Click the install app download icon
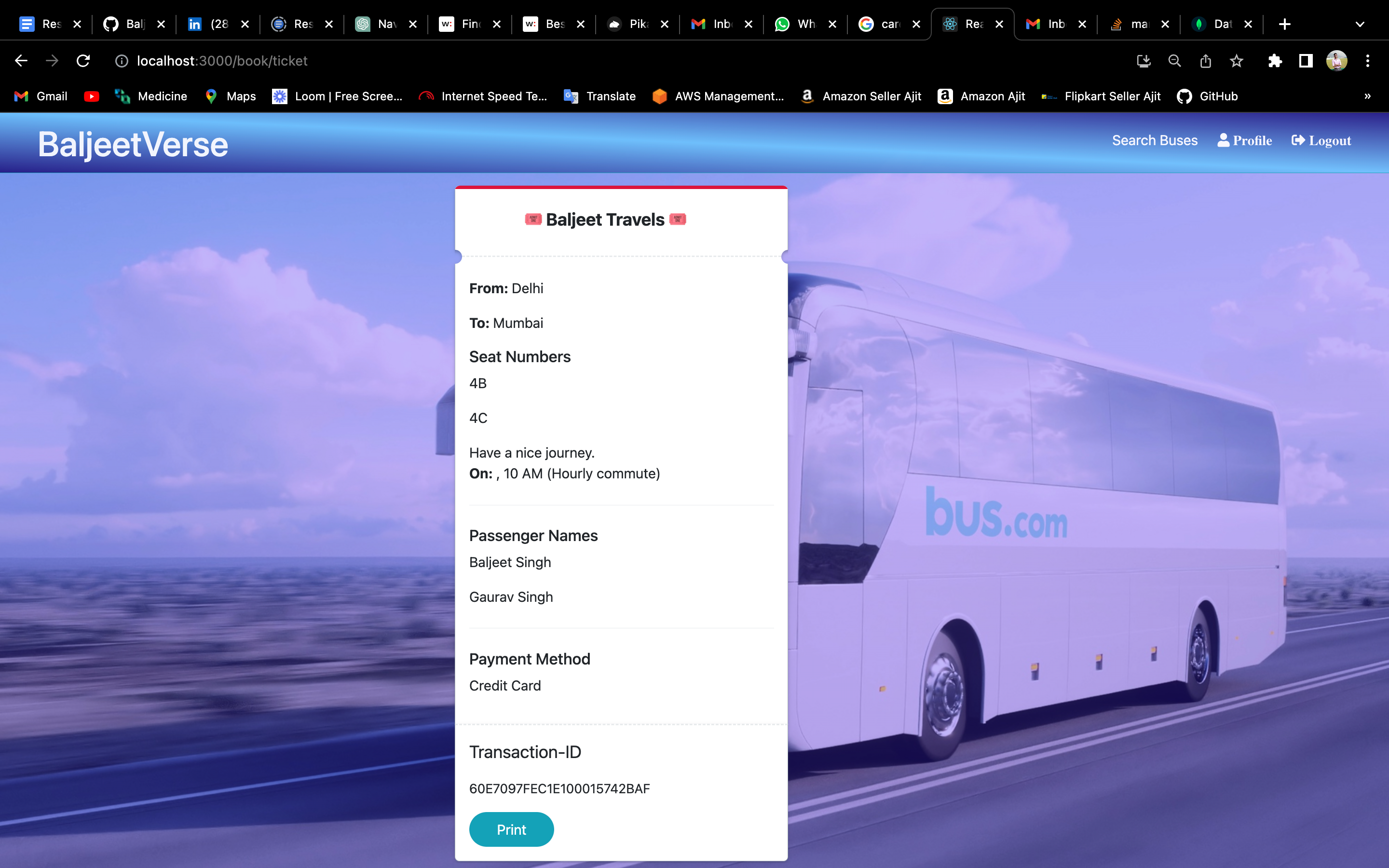This screenshot has height=868, width=1389. 1144,61
